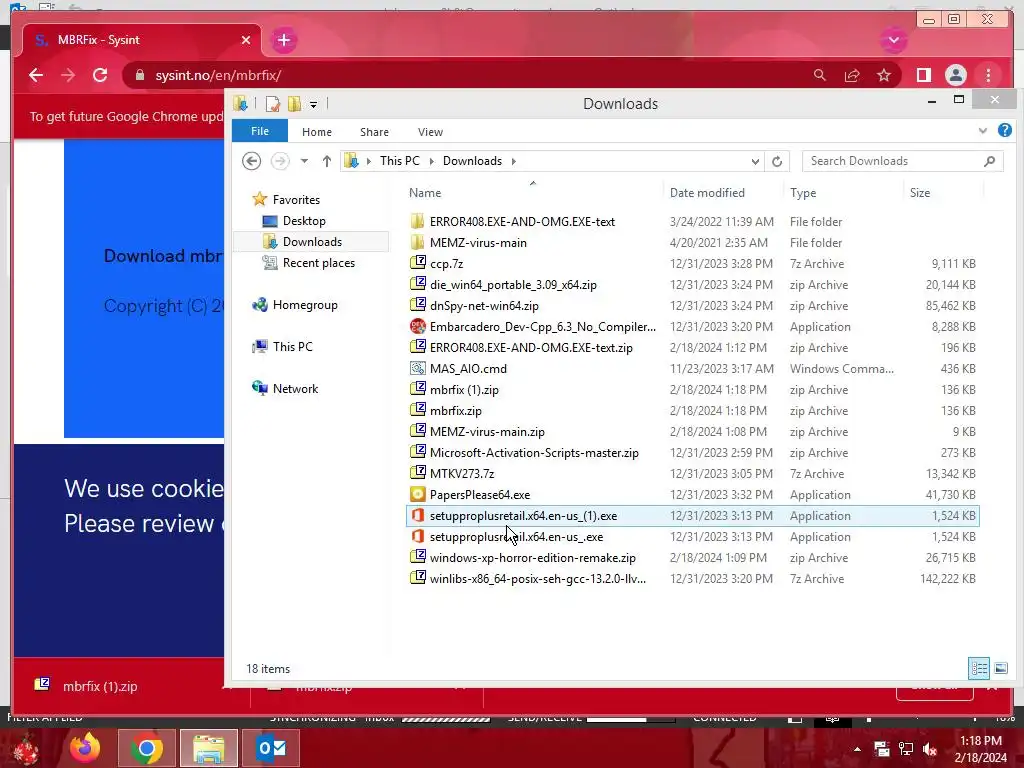Viewport: 1024px width, 768px height.
Task: Go forward in Explorer navigation
Action: pos(280,161)
